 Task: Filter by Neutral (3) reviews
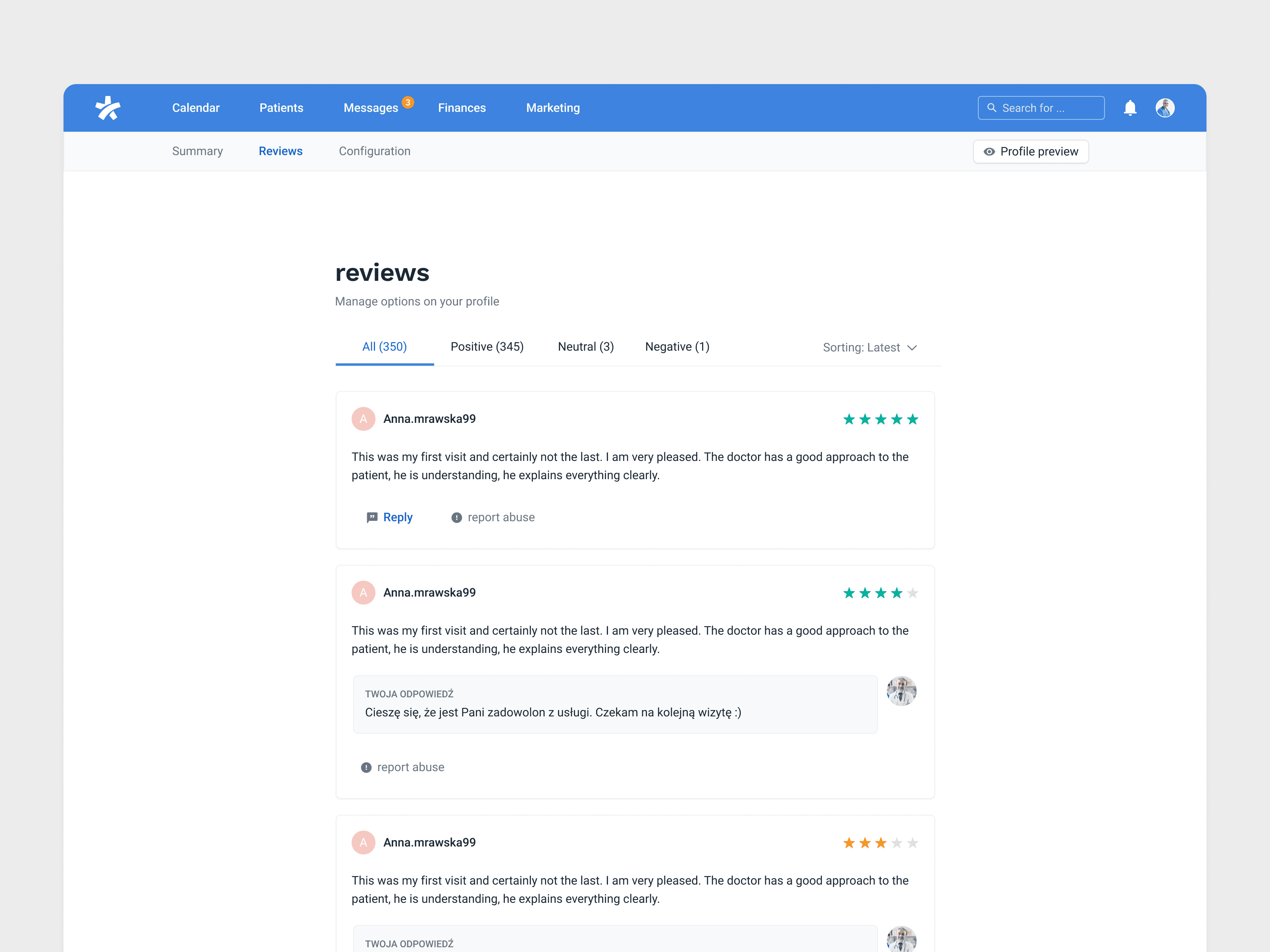pyautogui.click(x=586, y=347)
